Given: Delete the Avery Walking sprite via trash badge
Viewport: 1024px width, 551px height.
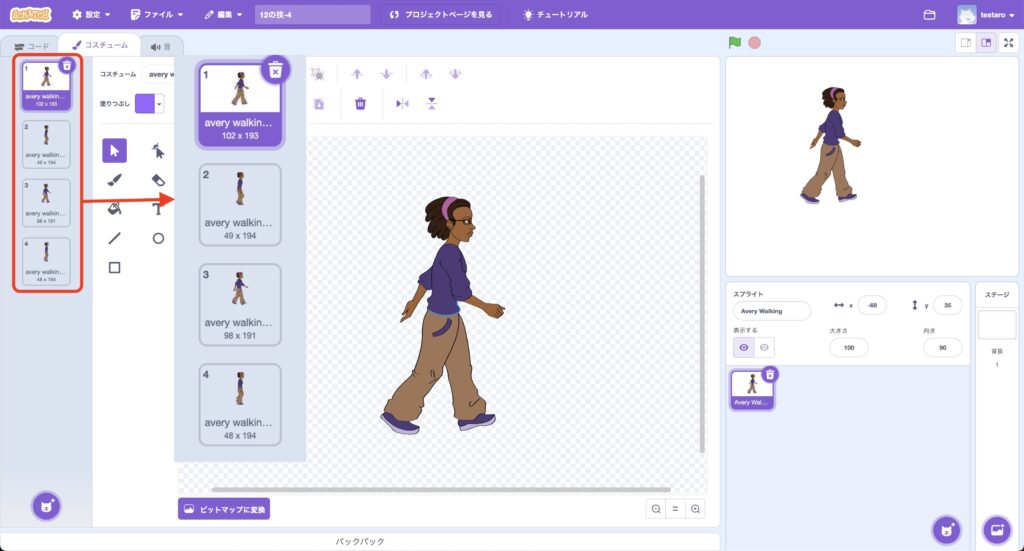Looking at the screenshot, I should coord(771,374).
